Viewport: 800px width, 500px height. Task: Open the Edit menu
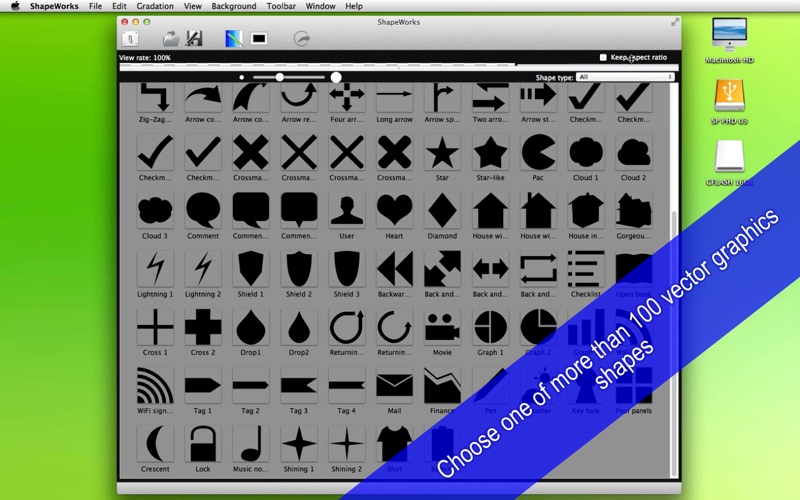tap(119, 6)
